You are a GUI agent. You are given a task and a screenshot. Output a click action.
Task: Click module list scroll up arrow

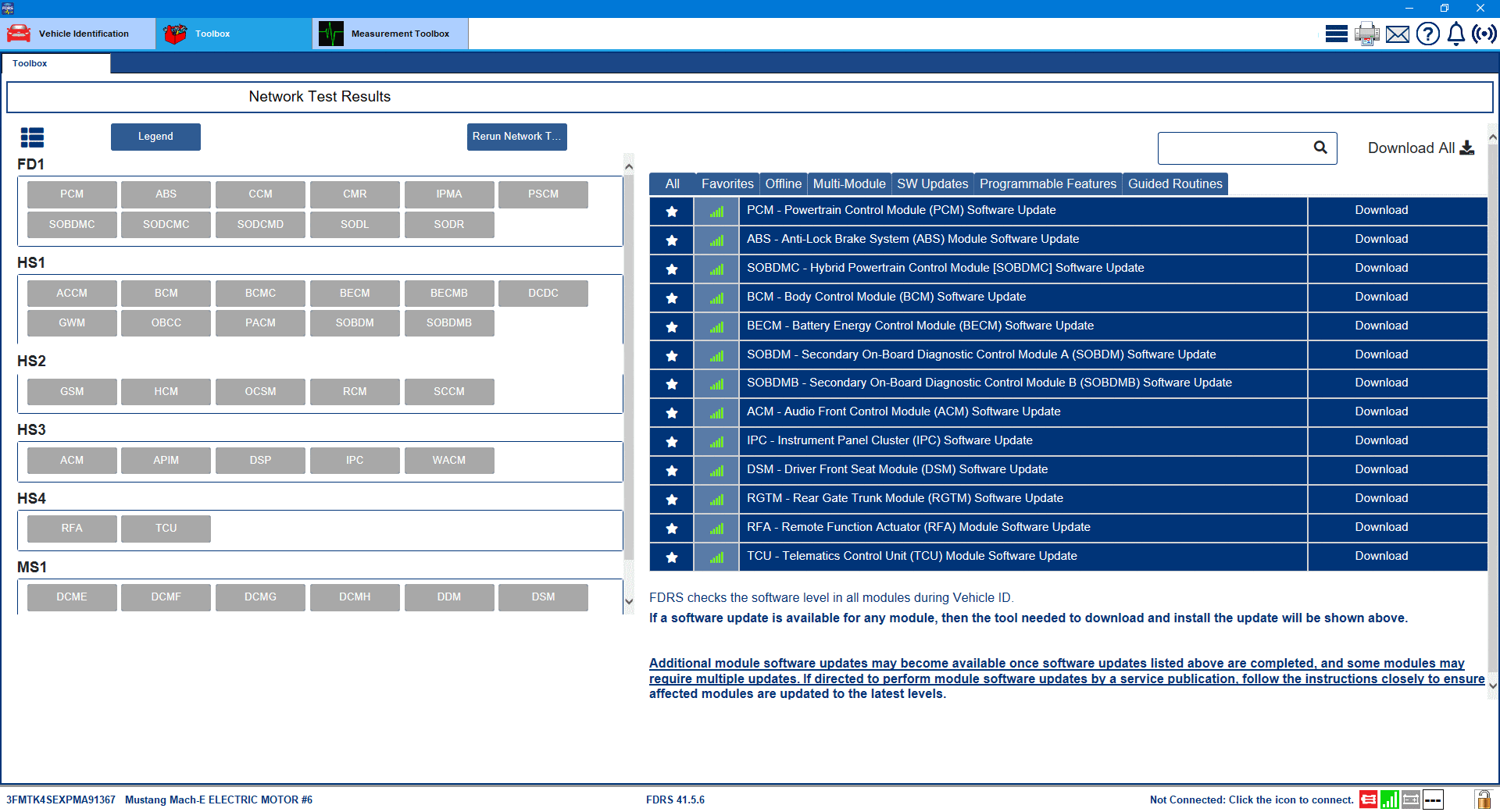(x=629, y=166)
